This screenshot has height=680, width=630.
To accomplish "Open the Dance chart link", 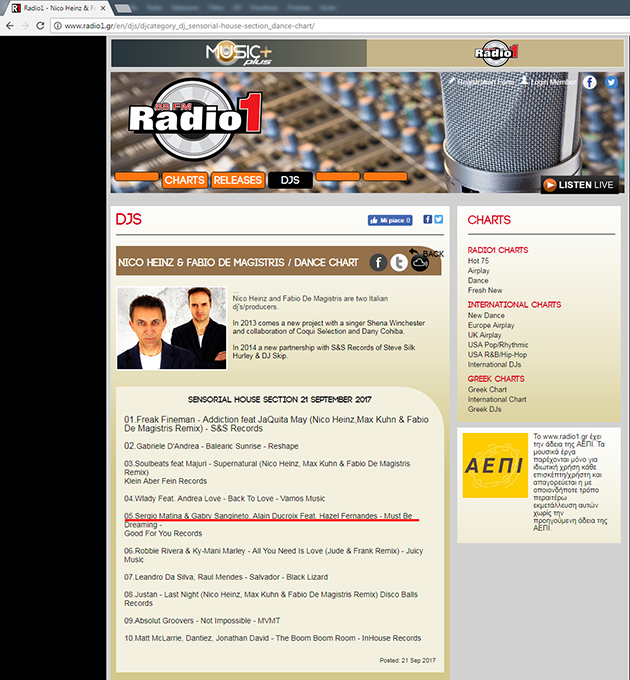I will pos(478,281).
